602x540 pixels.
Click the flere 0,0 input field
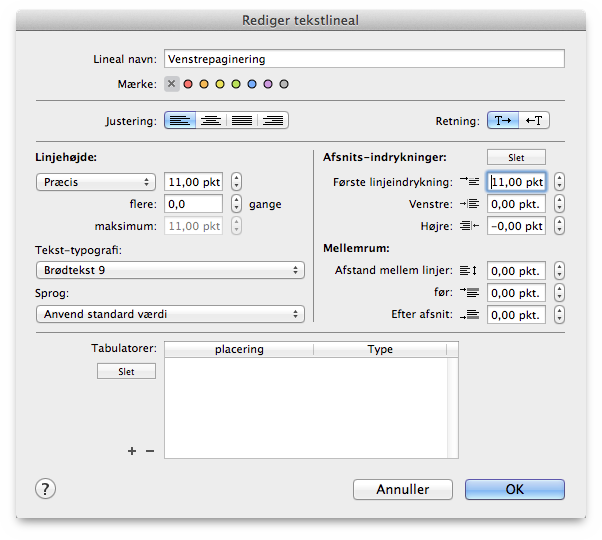click(x=194, y=204)
